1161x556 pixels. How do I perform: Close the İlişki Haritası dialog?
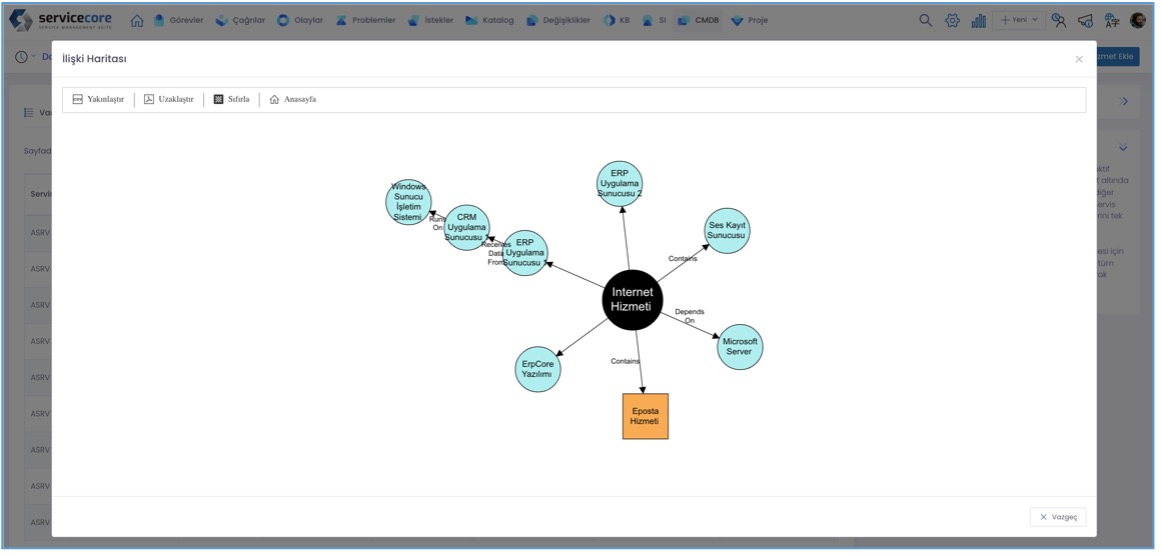pos(1078,60)
